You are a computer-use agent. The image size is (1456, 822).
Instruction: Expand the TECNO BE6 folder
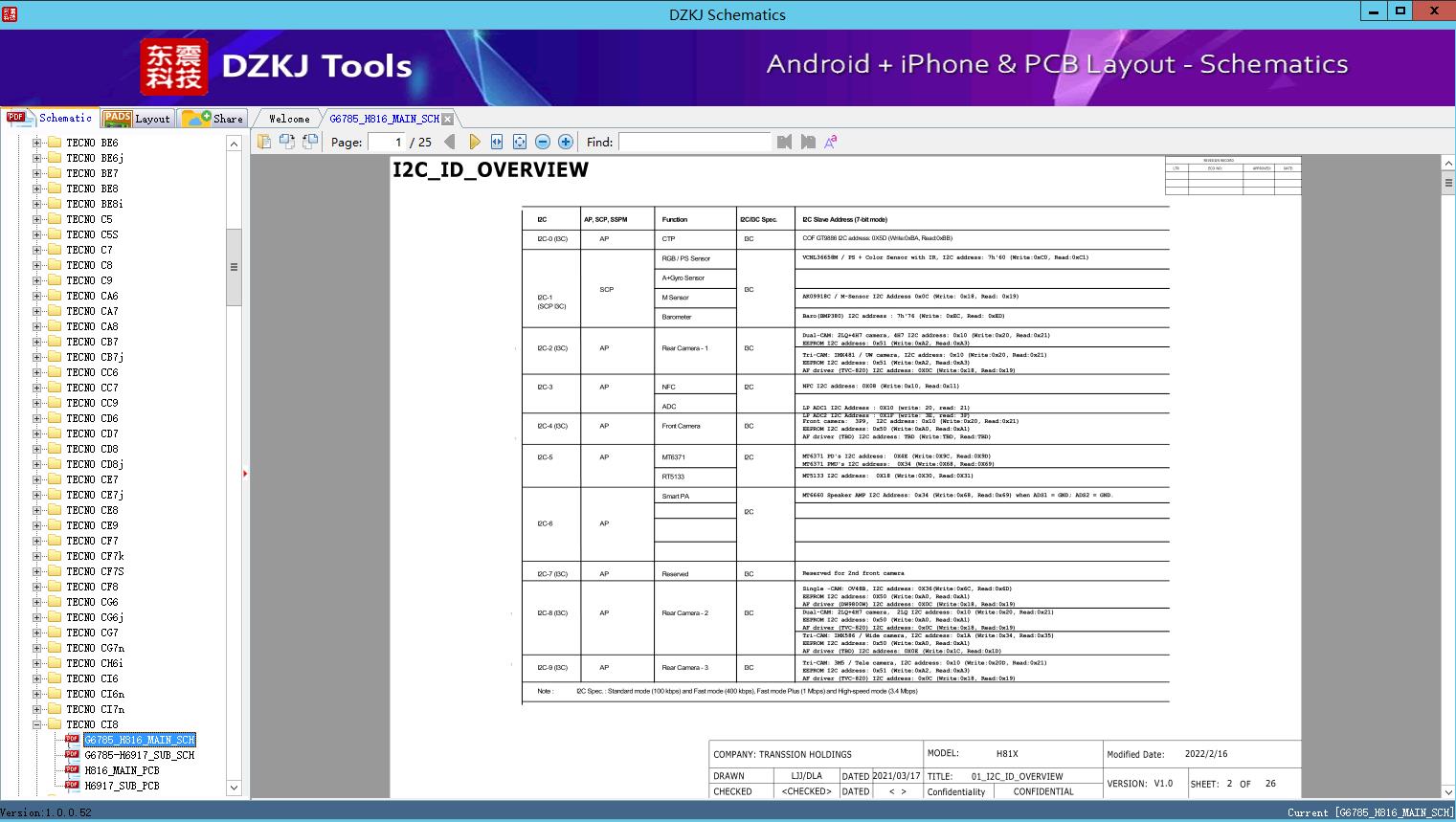pyautogui.click(x=37, y=143)
